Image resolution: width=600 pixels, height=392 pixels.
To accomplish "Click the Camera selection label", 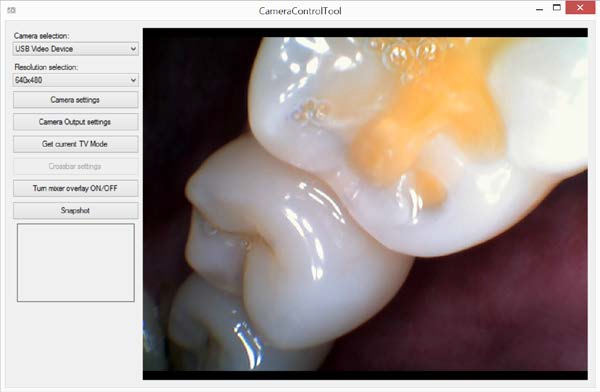I will tap(42, 36).
